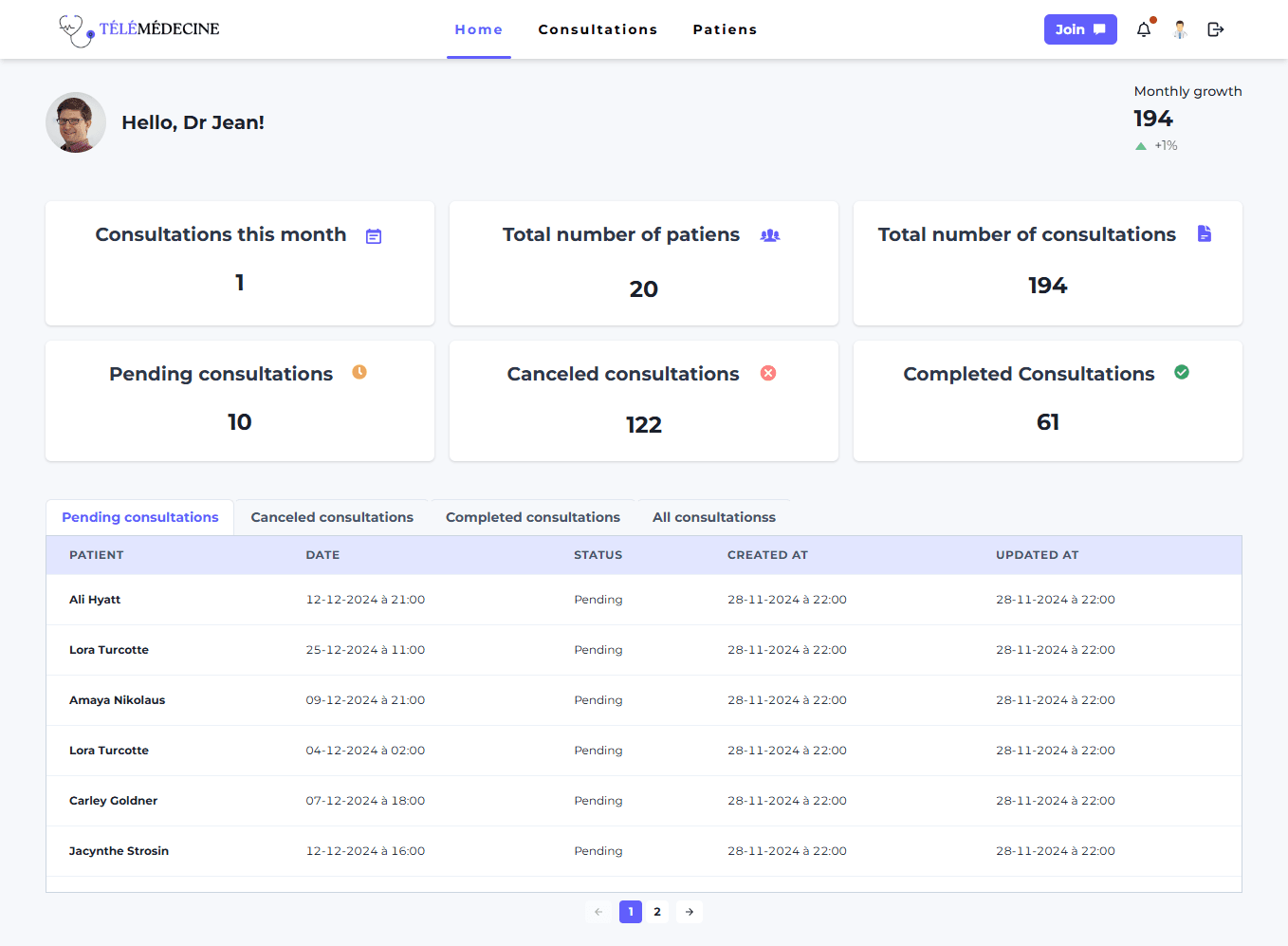Select the Ali Hyatt patient row
This screenshot has width=1288, height=946.
(95, 600)
